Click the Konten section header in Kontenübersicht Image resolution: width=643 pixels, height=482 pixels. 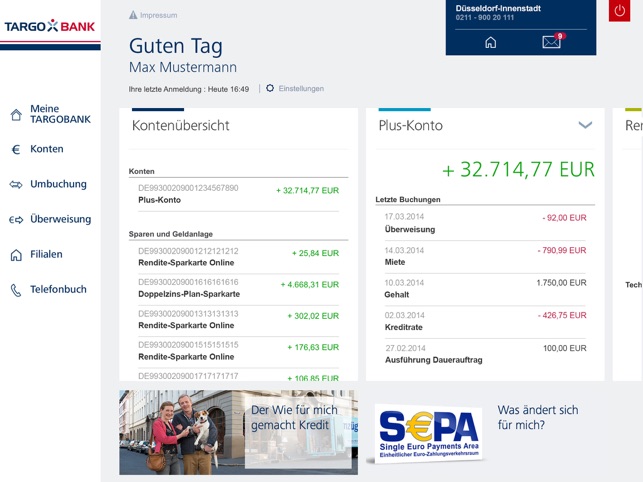pyautogui.click(x=141, y=171)
